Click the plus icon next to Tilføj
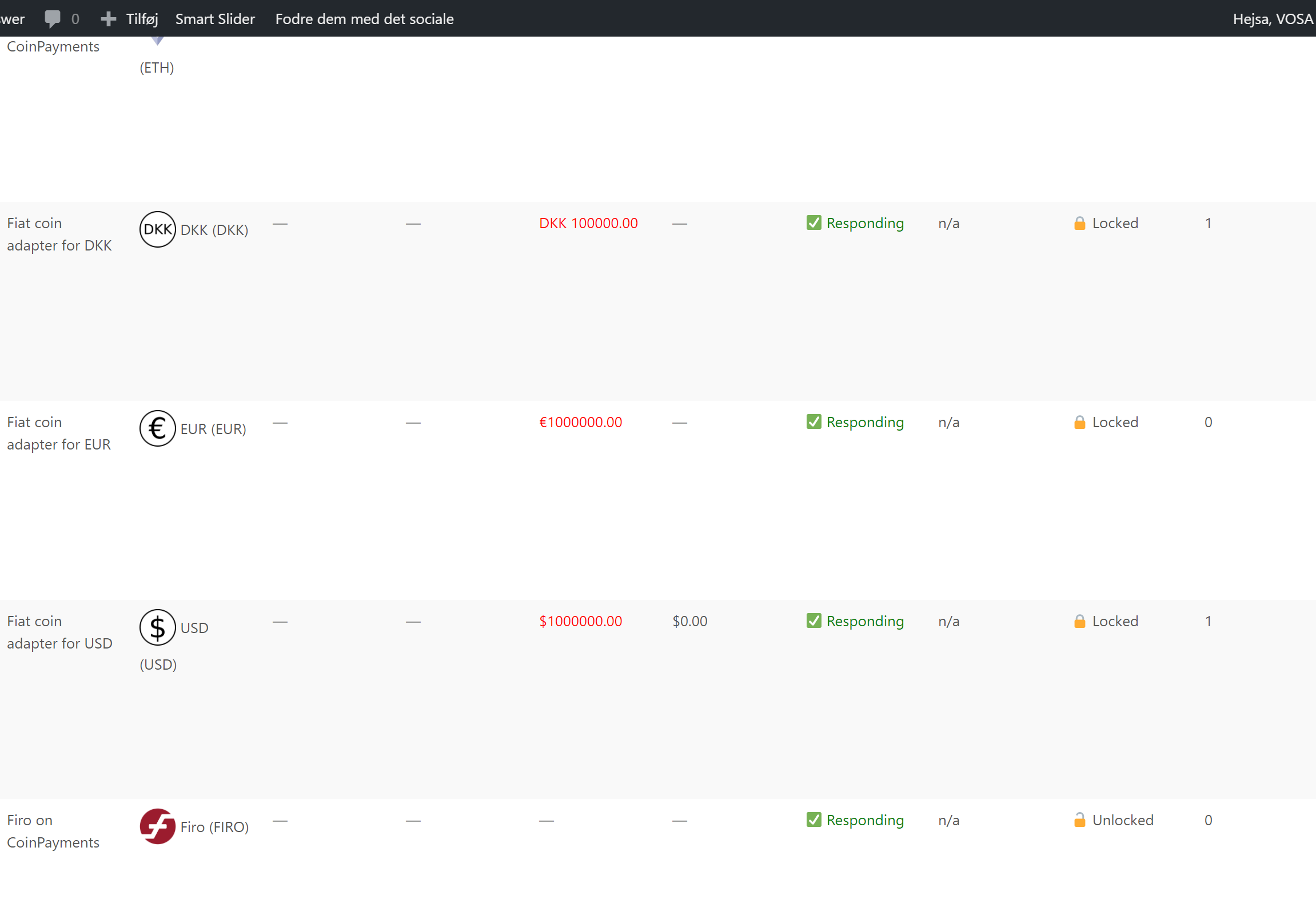The image size is (1316, 907). 108,19
